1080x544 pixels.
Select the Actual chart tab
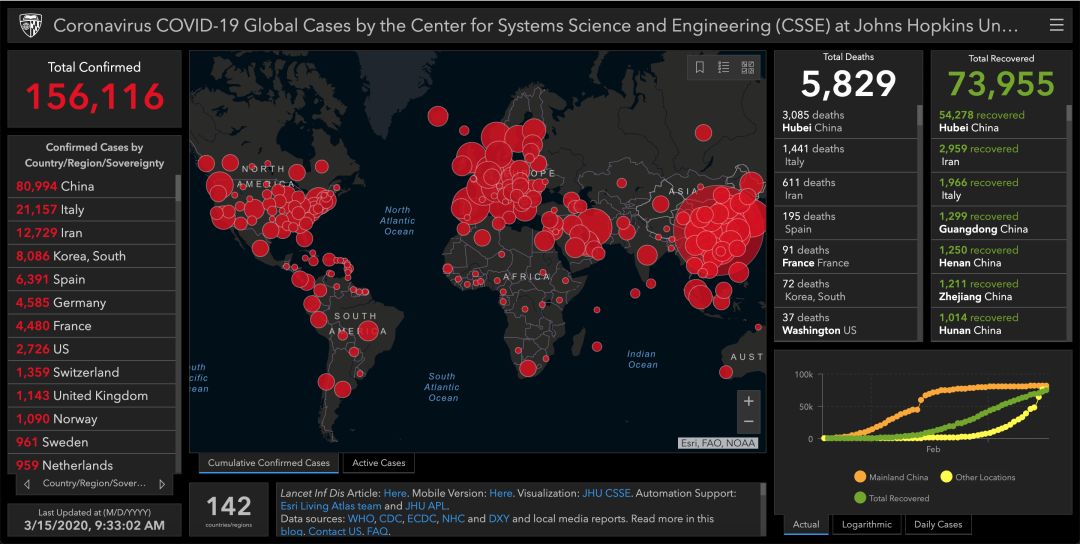tap(806, 524)
